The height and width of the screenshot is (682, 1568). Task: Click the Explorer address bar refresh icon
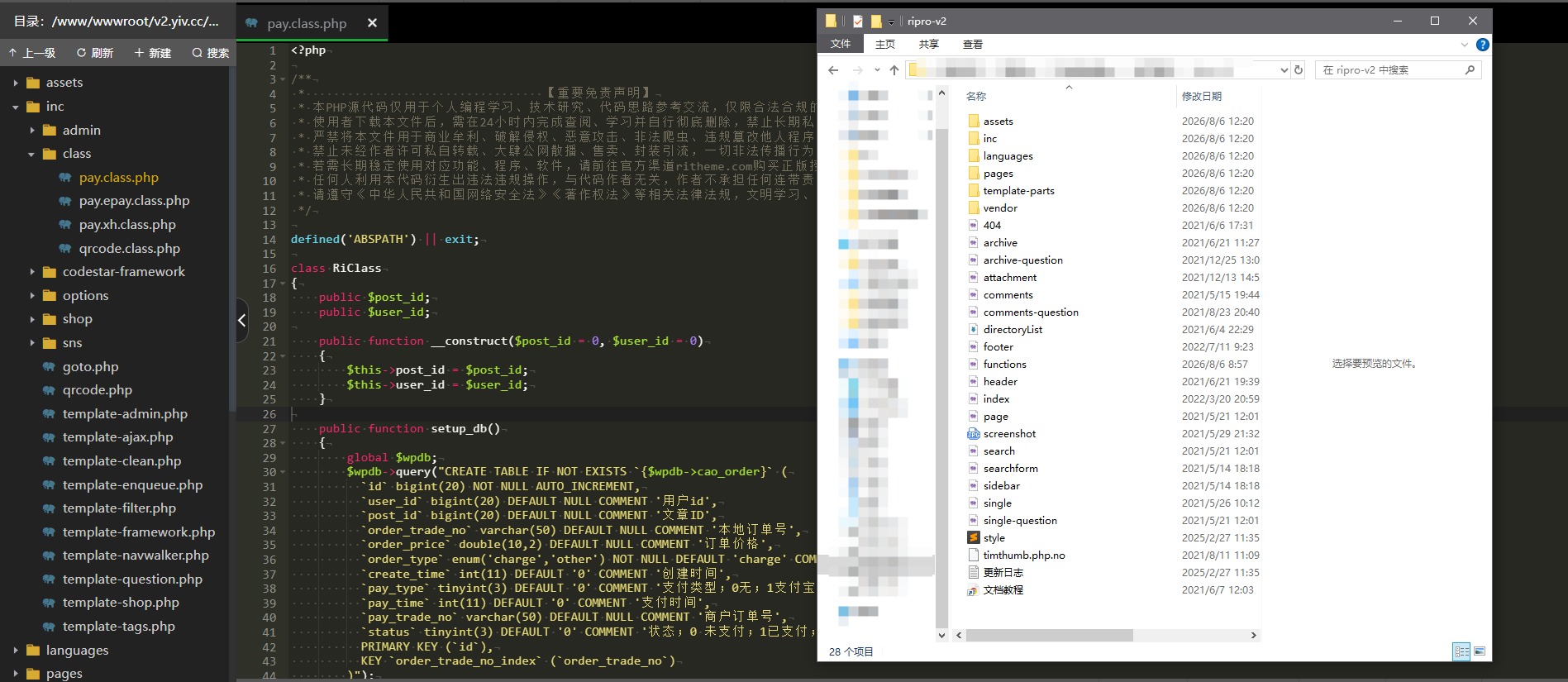(x=1299, y=70)
